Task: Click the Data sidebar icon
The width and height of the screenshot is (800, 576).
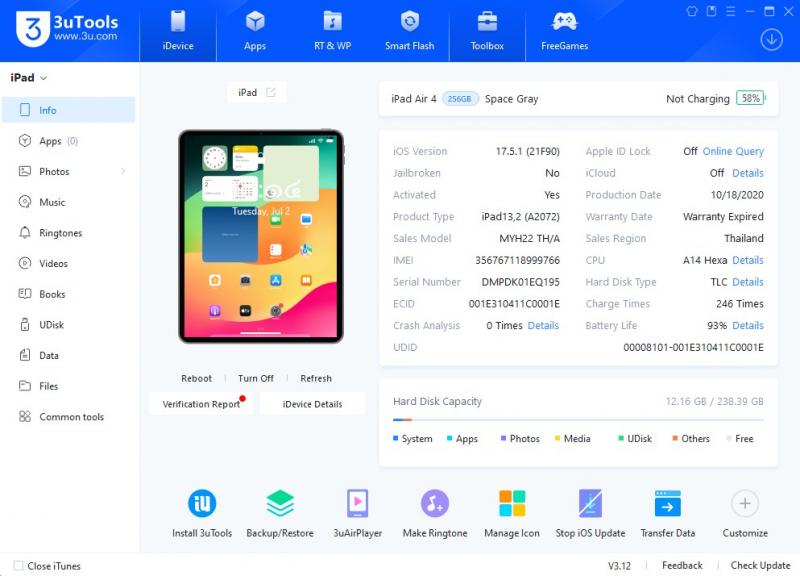Action: (x=24, y=355)
